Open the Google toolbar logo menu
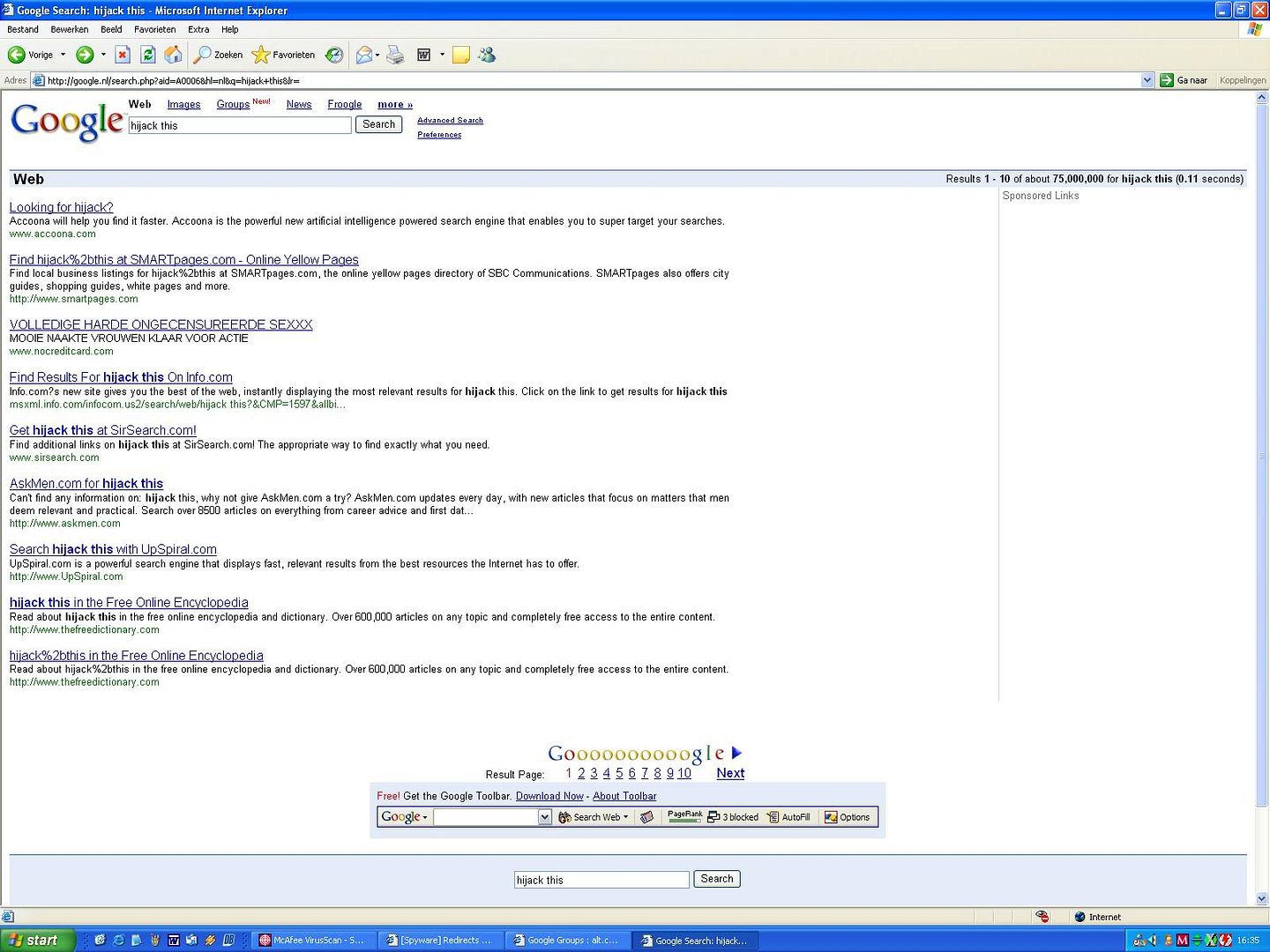The width and height of the screenshot is (1270, 952). coord(404,817)
